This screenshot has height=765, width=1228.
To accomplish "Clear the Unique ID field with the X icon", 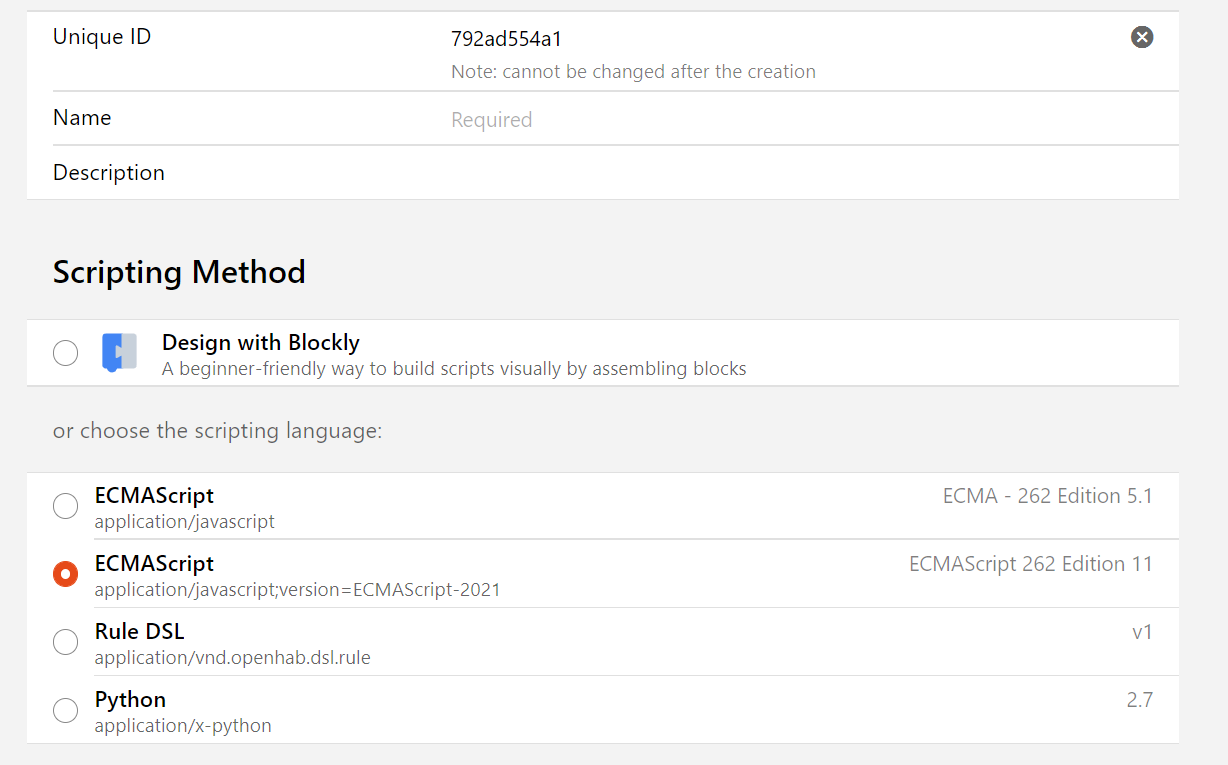I will click(x=1142, y=37).
